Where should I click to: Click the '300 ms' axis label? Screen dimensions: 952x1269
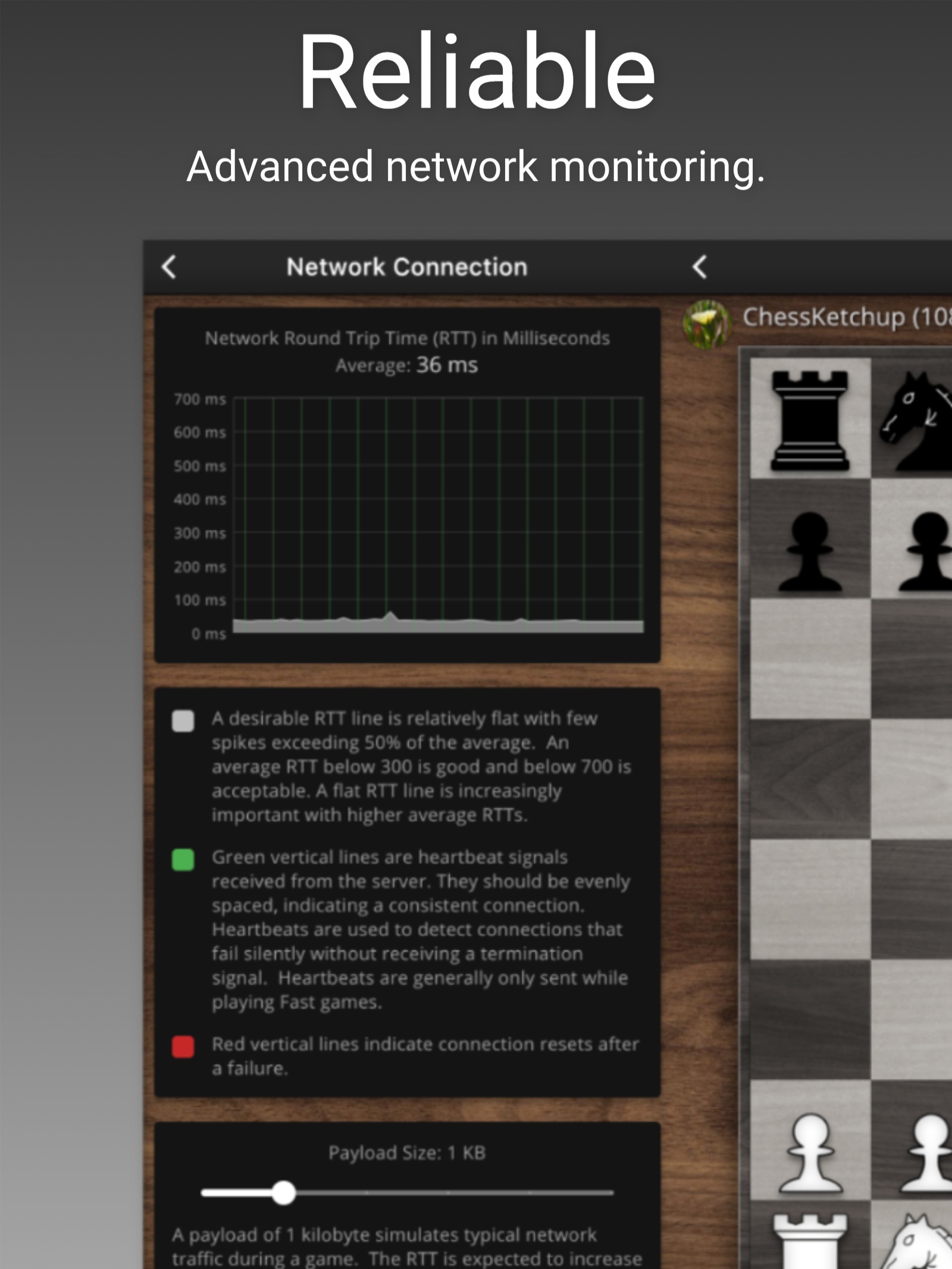(x=200, y=533)
